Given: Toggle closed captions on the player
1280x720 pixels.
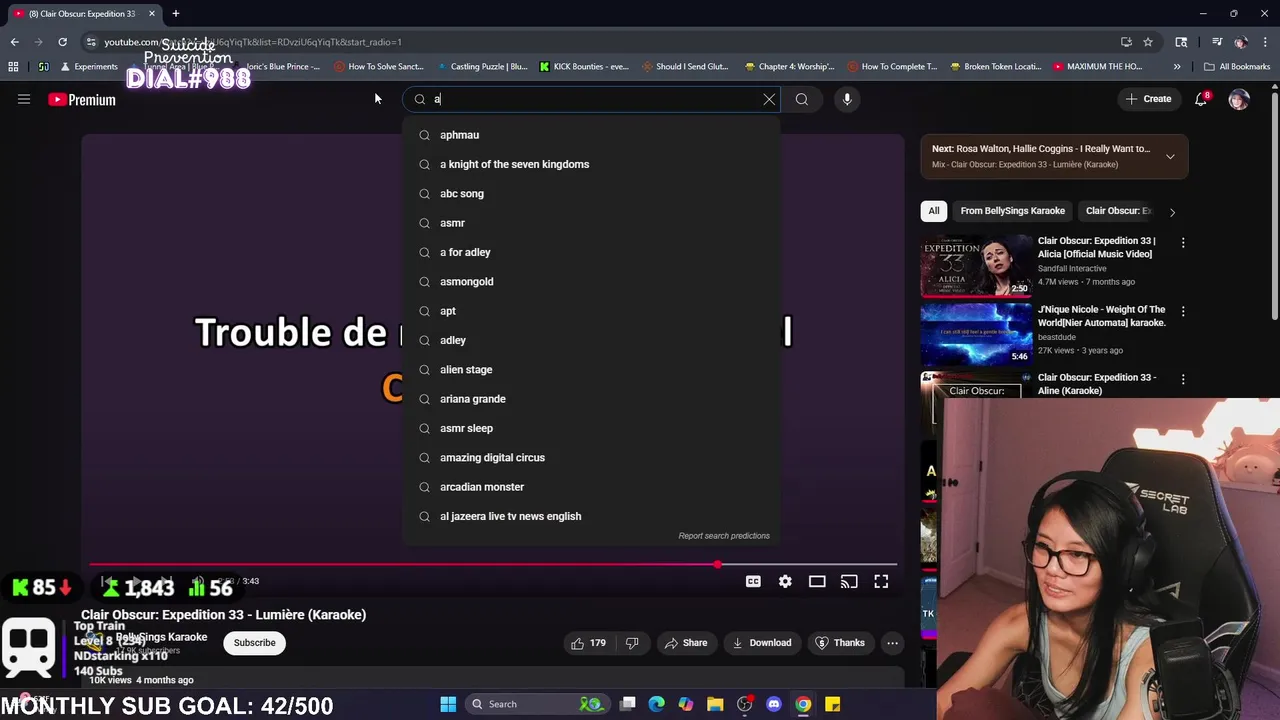Looking at the screenshot, I should click(x=753, y=581).
